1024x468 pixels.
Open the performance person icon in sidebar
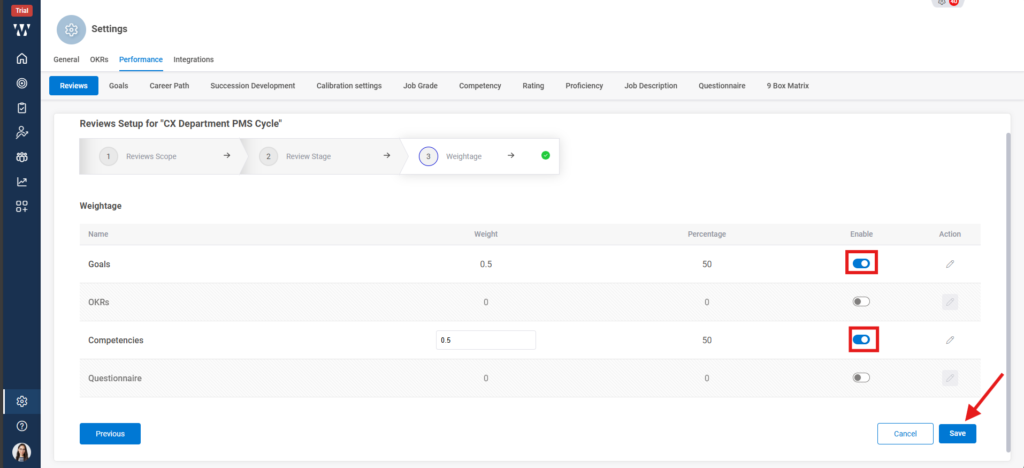[x=22, y=133]
